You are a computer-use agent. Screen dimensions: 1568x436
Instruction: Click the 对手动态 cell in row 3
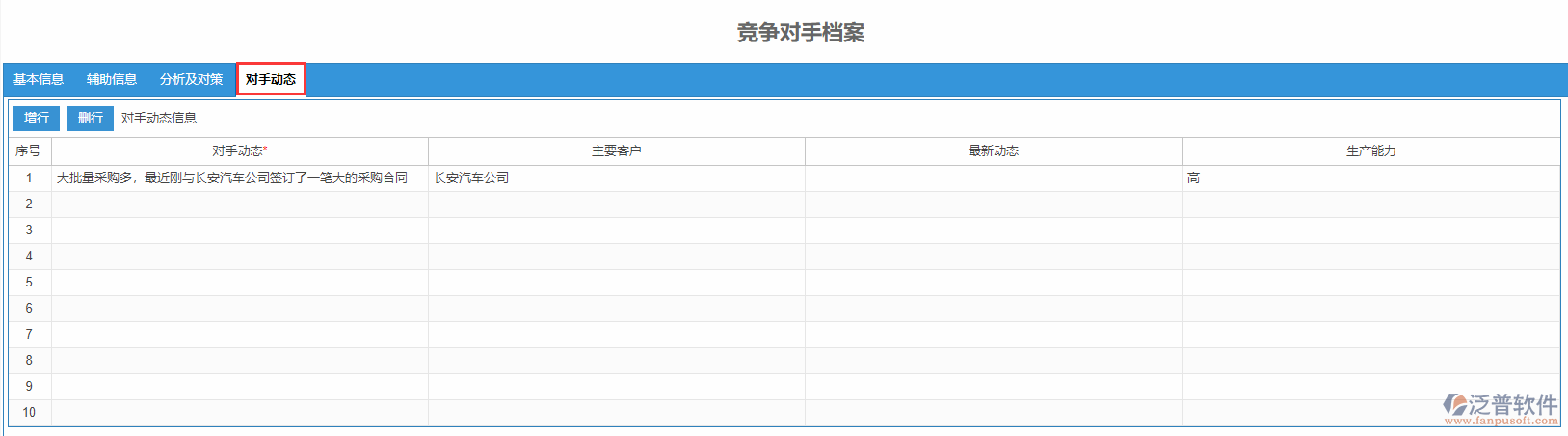(240, 231)
